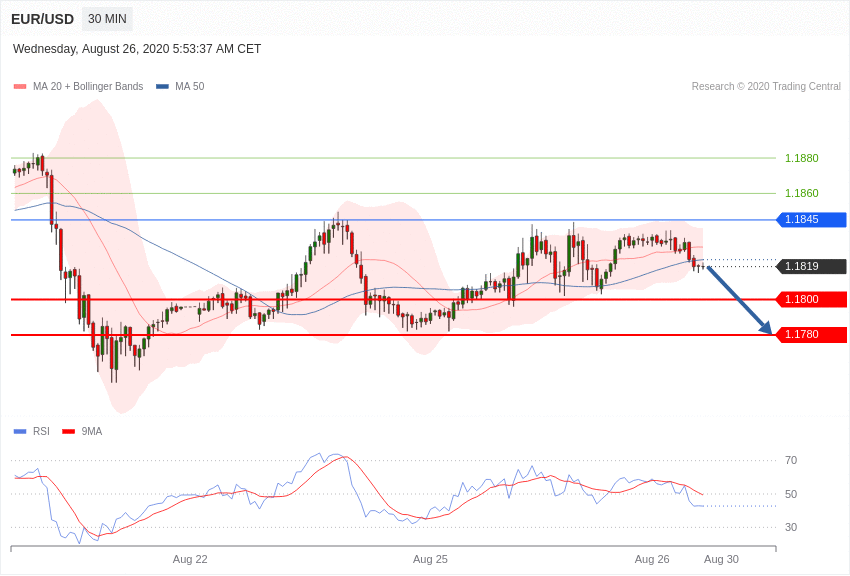Select the Aug 26 date axis label
The height and width of the screenshot is (576, 850).
pos(652,559)
